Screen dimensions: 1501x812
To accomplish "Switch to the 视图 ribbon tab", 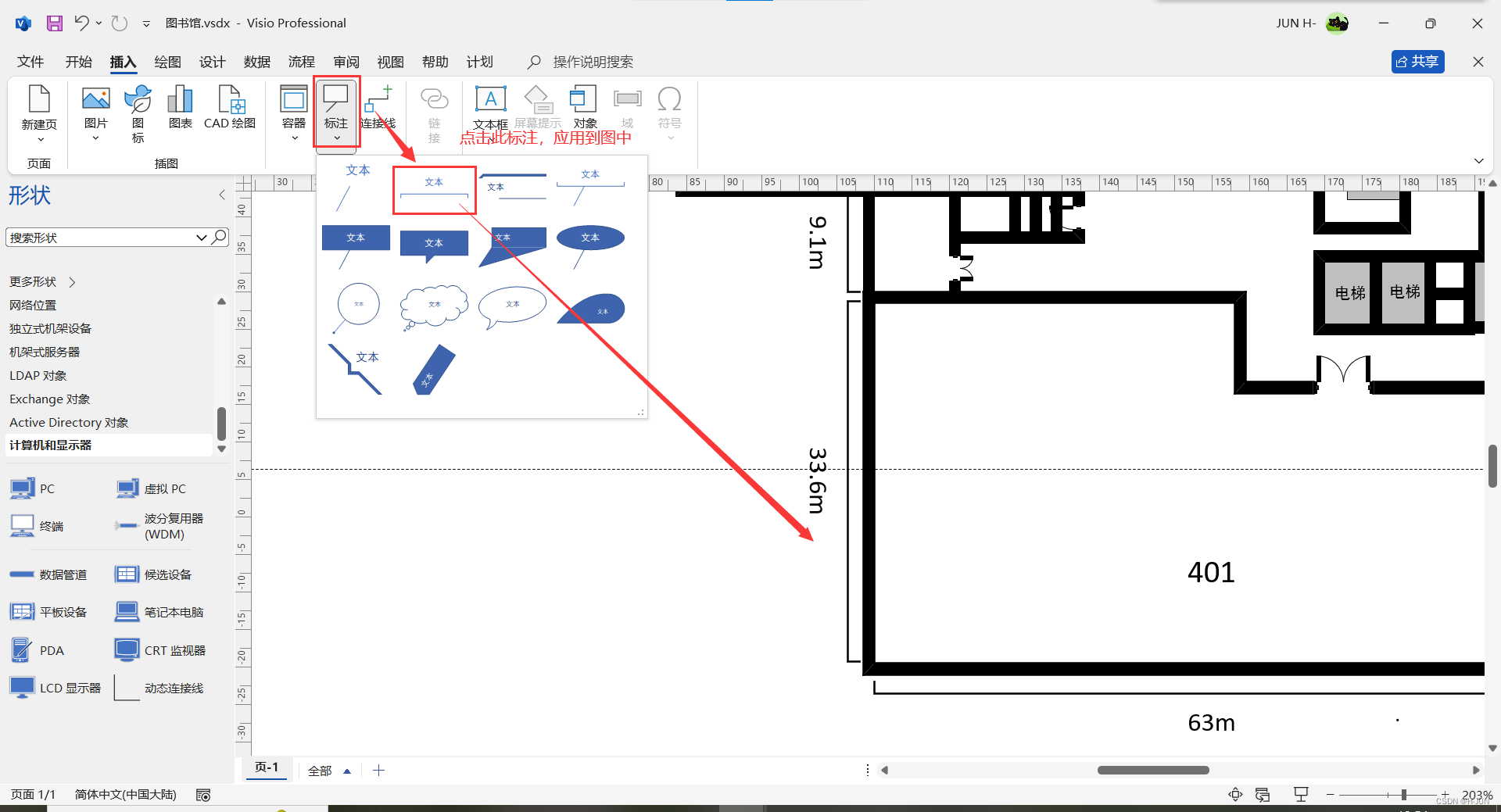I will [x=390, y=62].
